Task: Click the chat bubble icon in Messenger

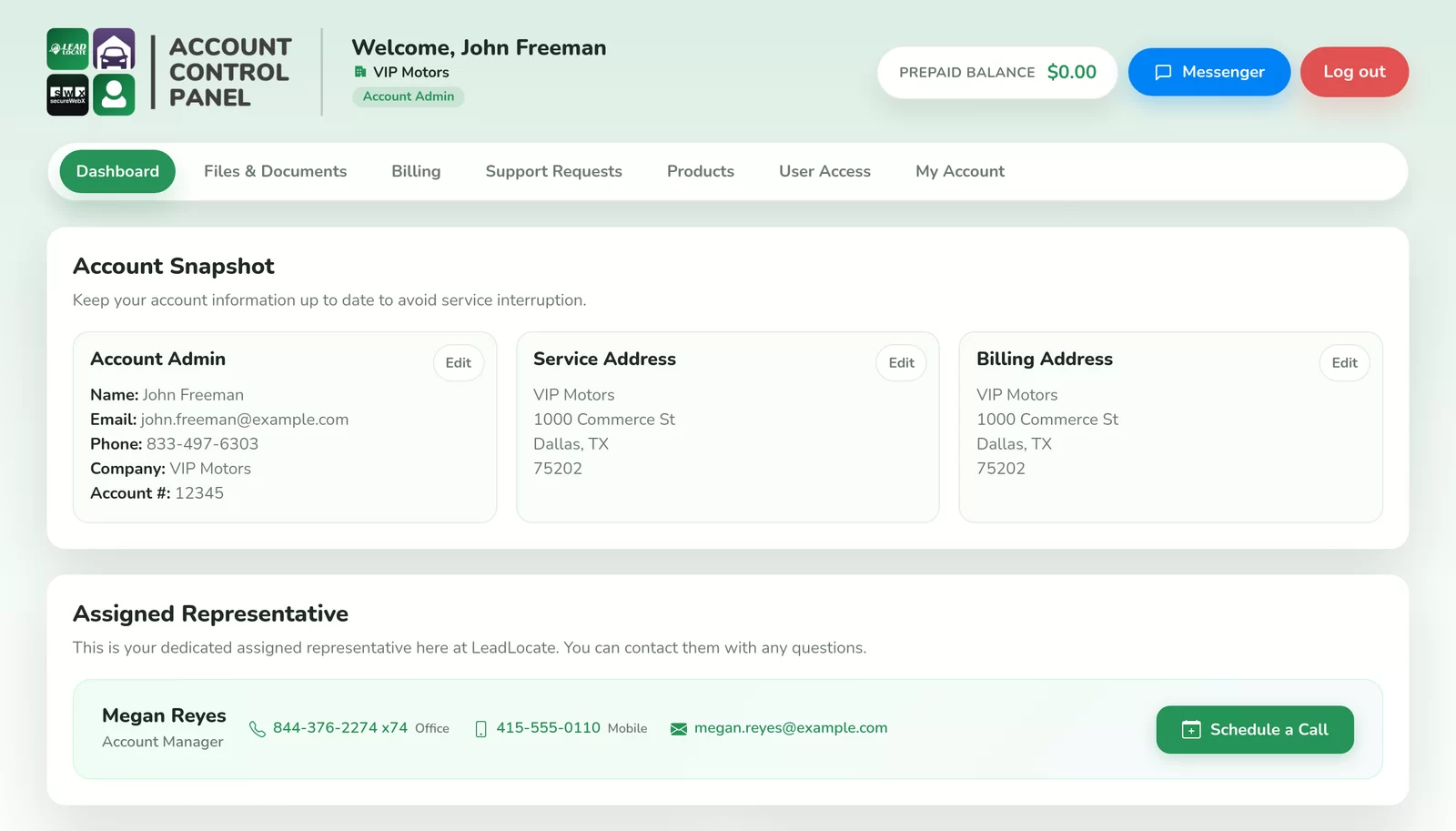Action: (x=1163, y=72)
